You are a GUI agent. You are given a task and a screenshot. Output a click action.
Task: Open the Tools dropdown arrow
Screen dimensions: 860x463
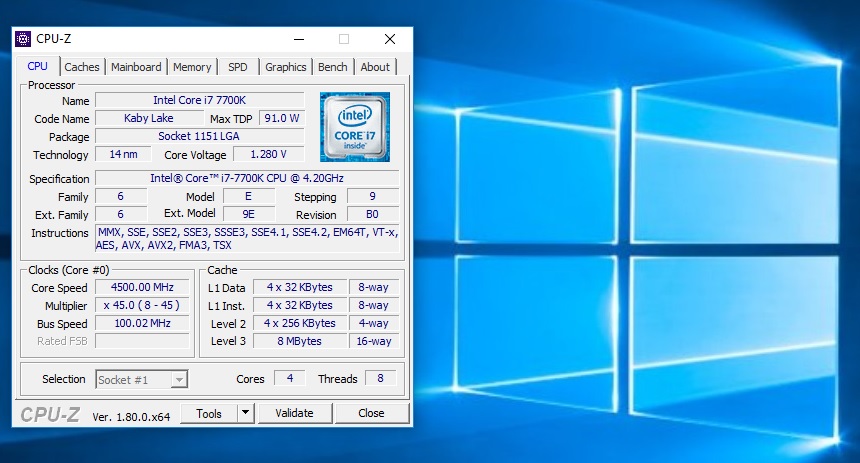(x=245, y=413)
